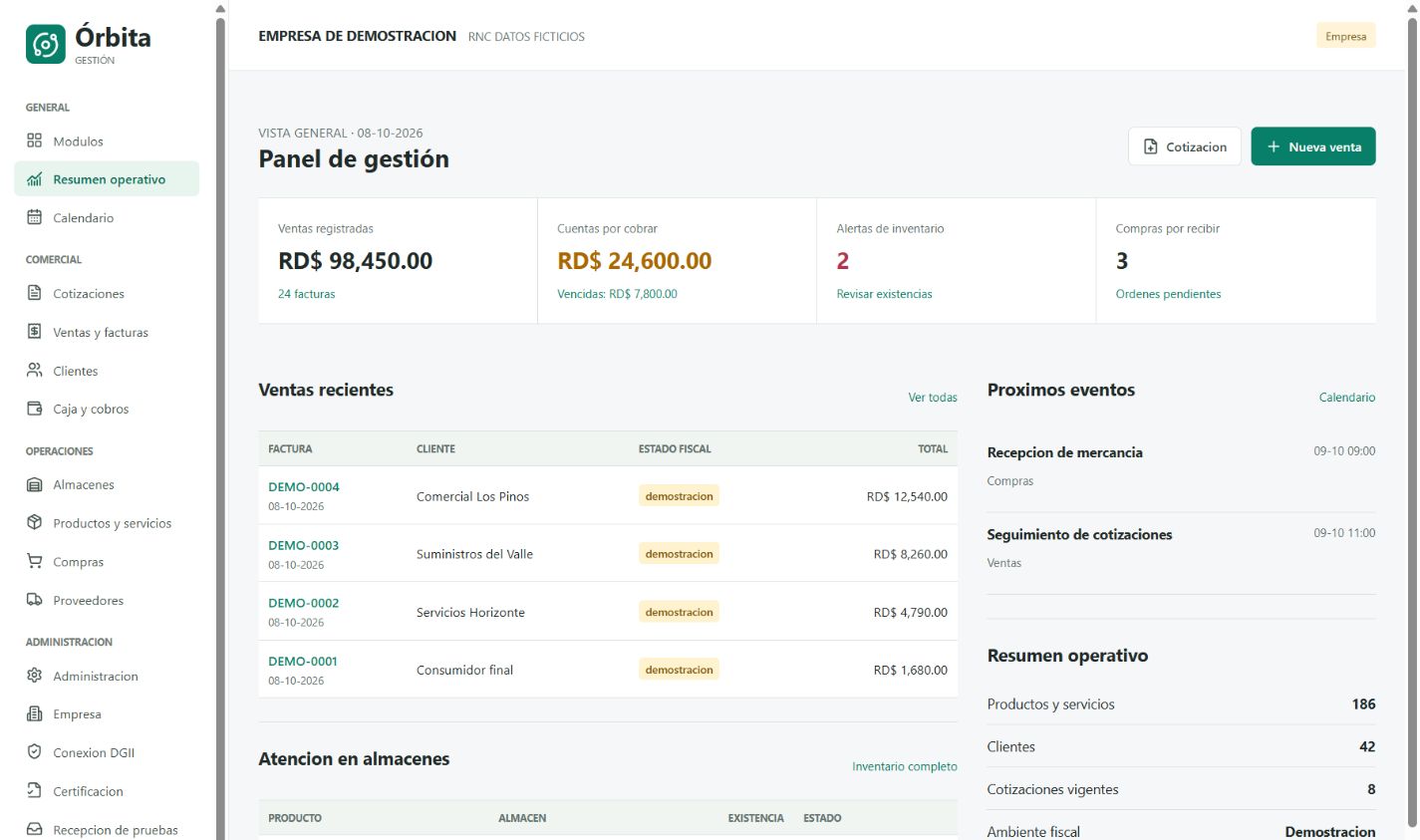Click the Resumen operativo chart icon
This screenshot has width=1420, height=840.
tap(34, 179)
